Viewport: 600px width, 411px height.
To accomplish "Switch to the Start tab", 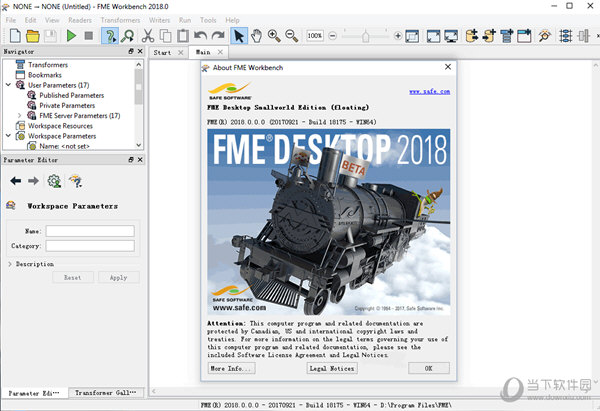I will (162, 52).
